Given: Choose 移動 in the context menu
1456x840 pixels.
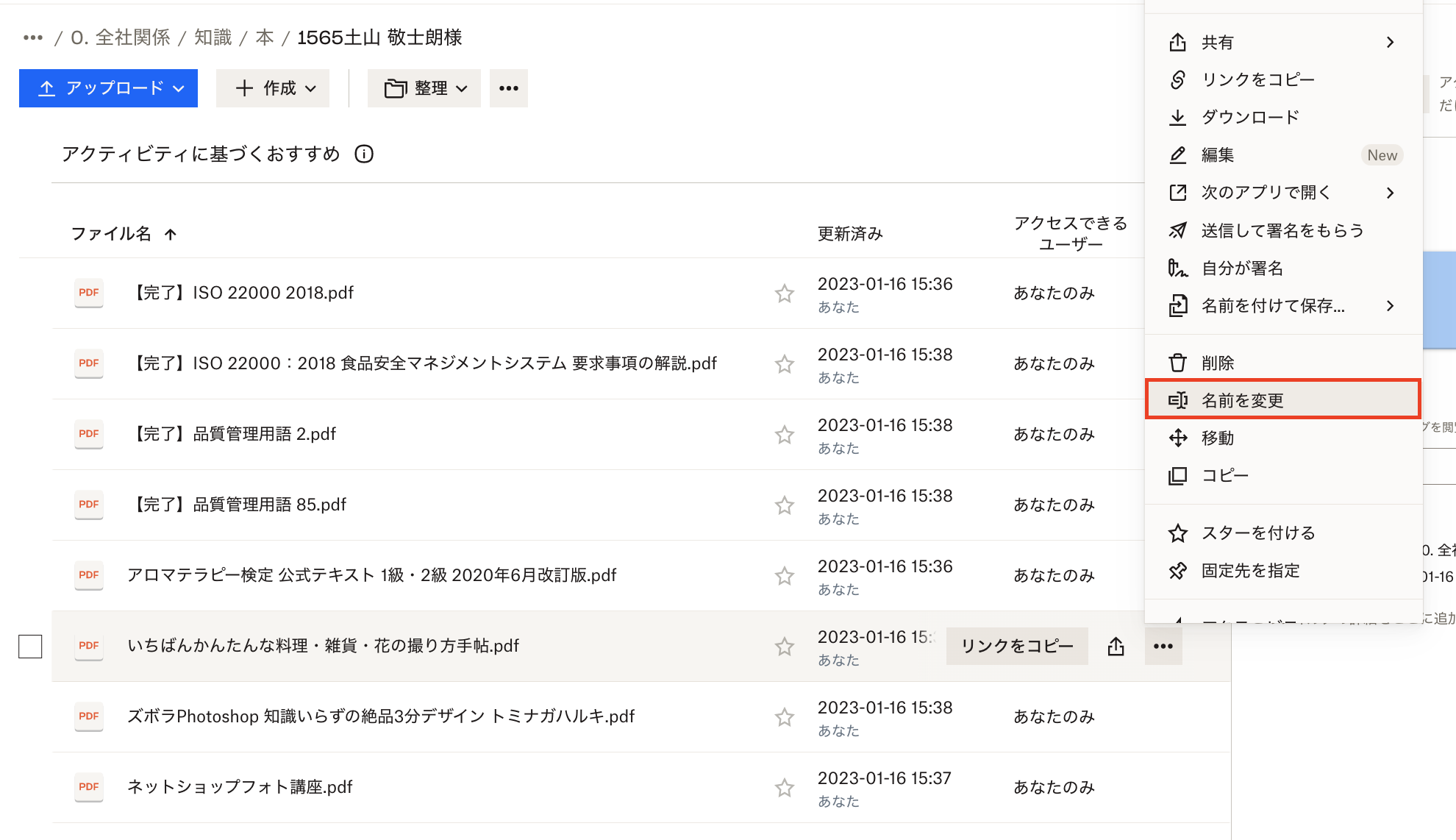Looking at the screenshot, I should 1218,438.
